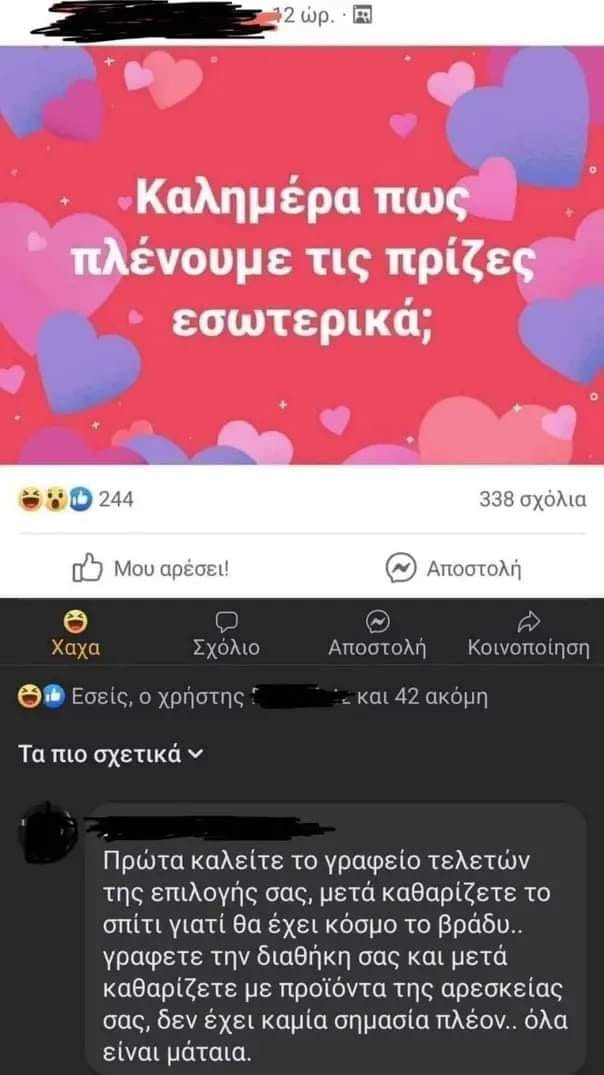Open the 244 reactions count
The width and height of the screenshot is (604, 1075).
coord(116,500)
